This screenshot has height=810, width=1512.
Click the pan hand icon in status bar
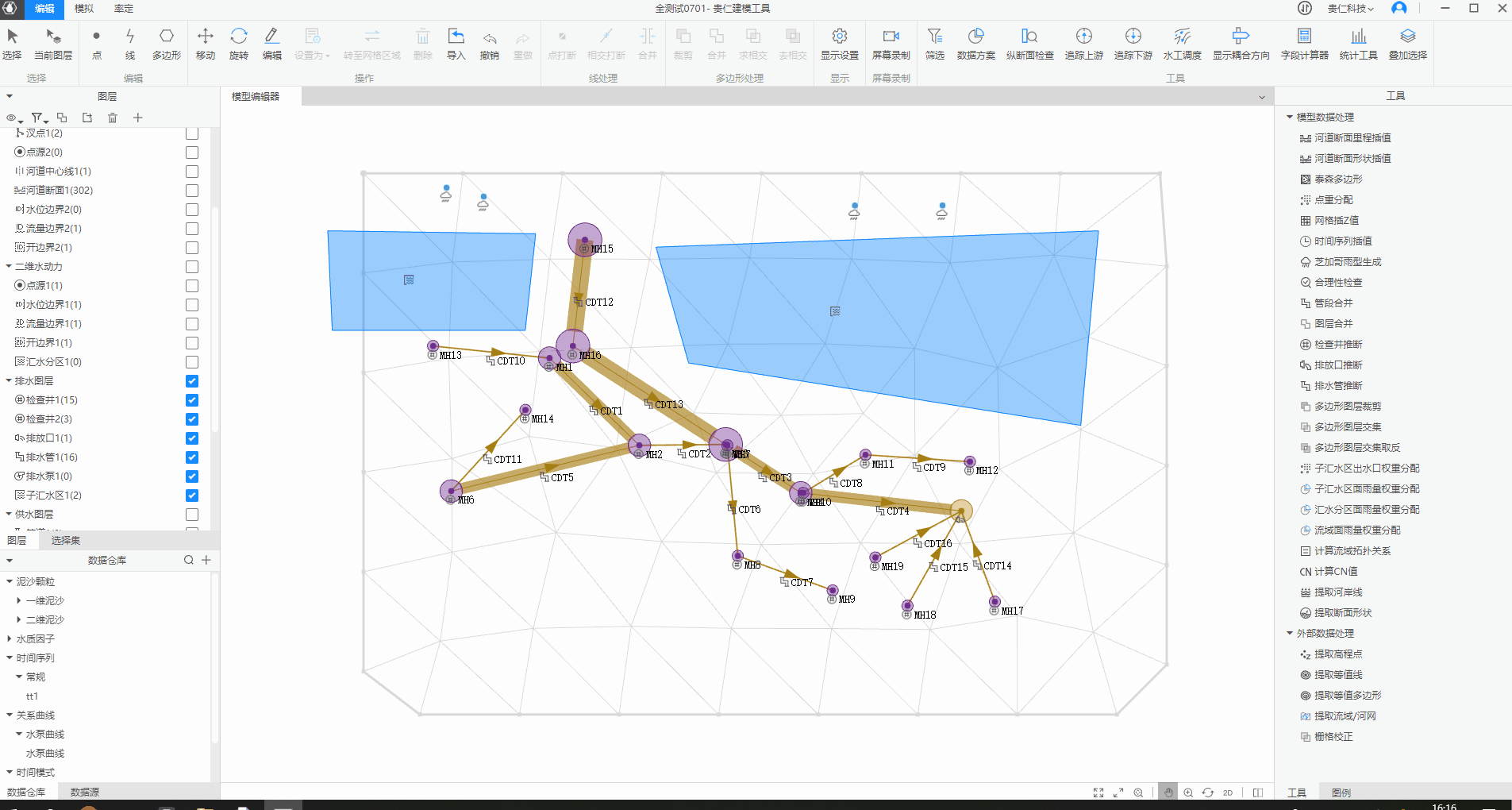tap(1168, 793)
